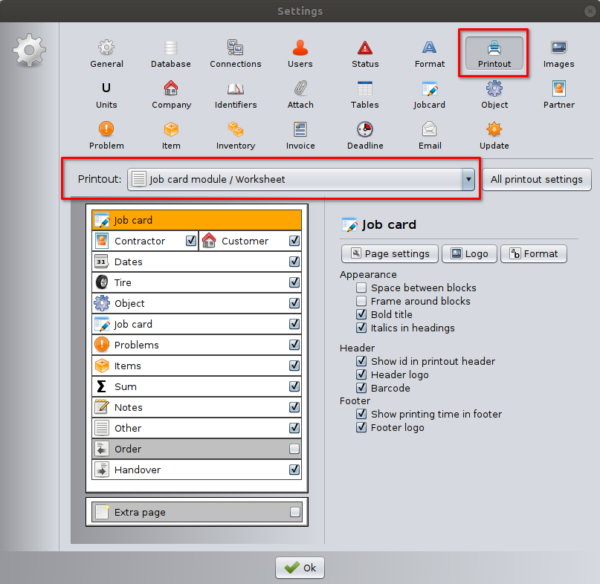Open the Item settings section
This screenshot has width=600, height=584.
coord(171,136)
